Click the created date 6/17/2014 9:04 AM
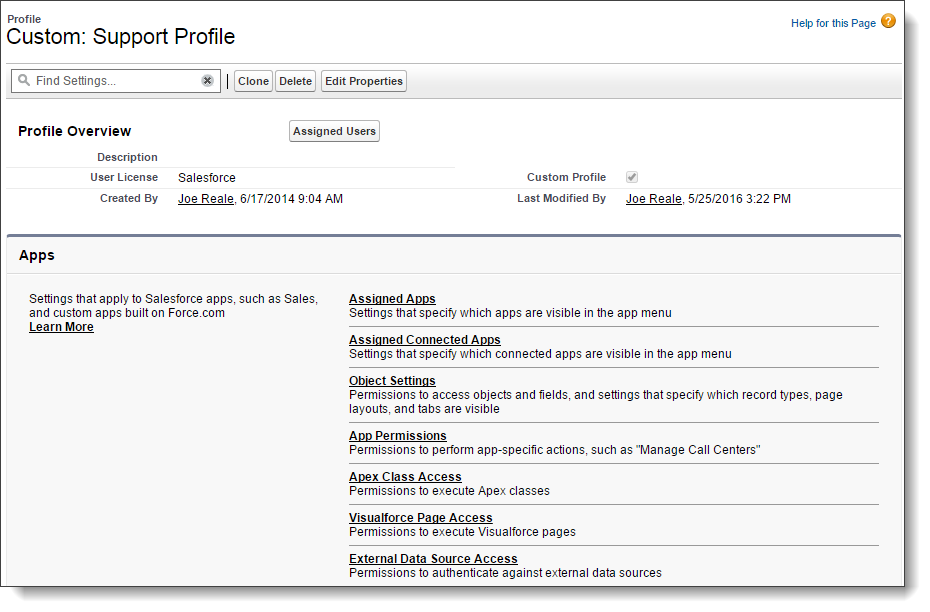930x612 pixels. (x=291, y=199)
